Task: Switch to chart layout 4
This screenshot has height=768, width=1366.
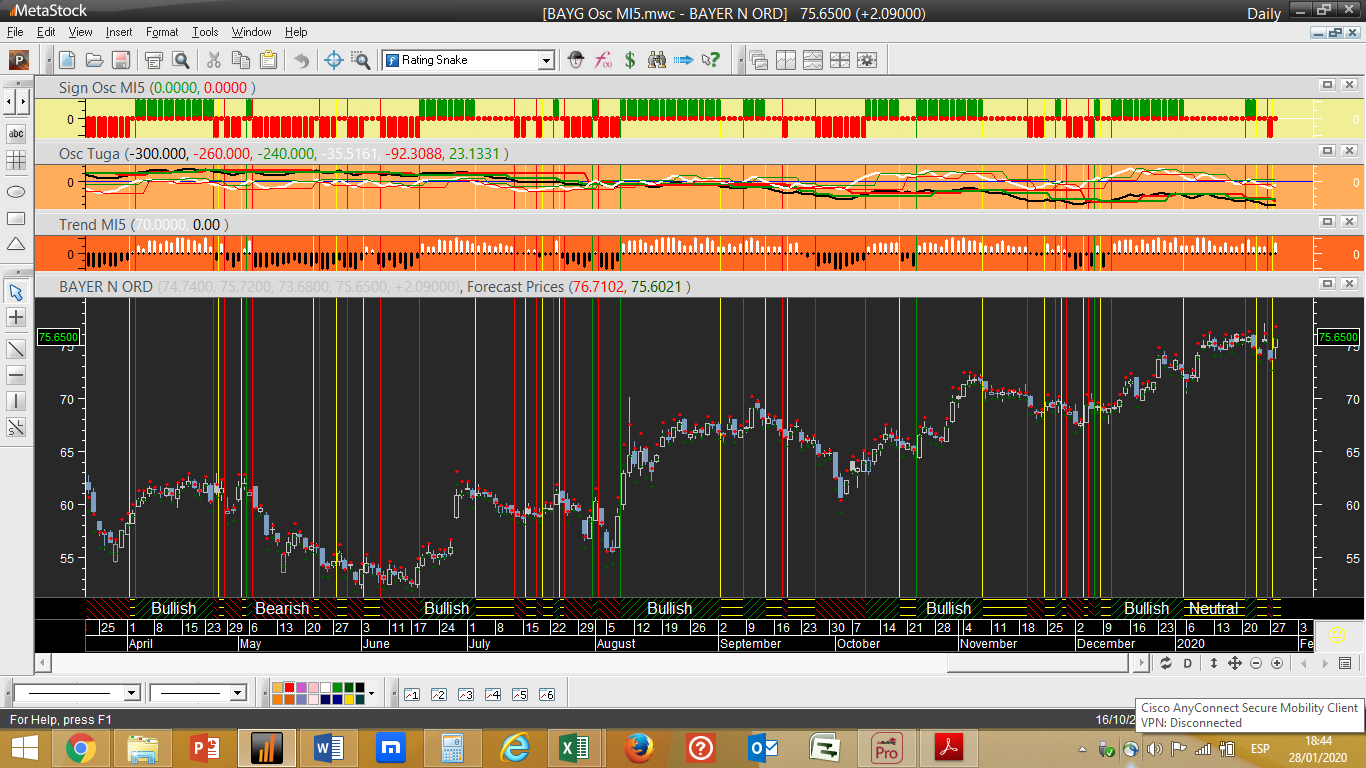Action: (x=492, y=694)
